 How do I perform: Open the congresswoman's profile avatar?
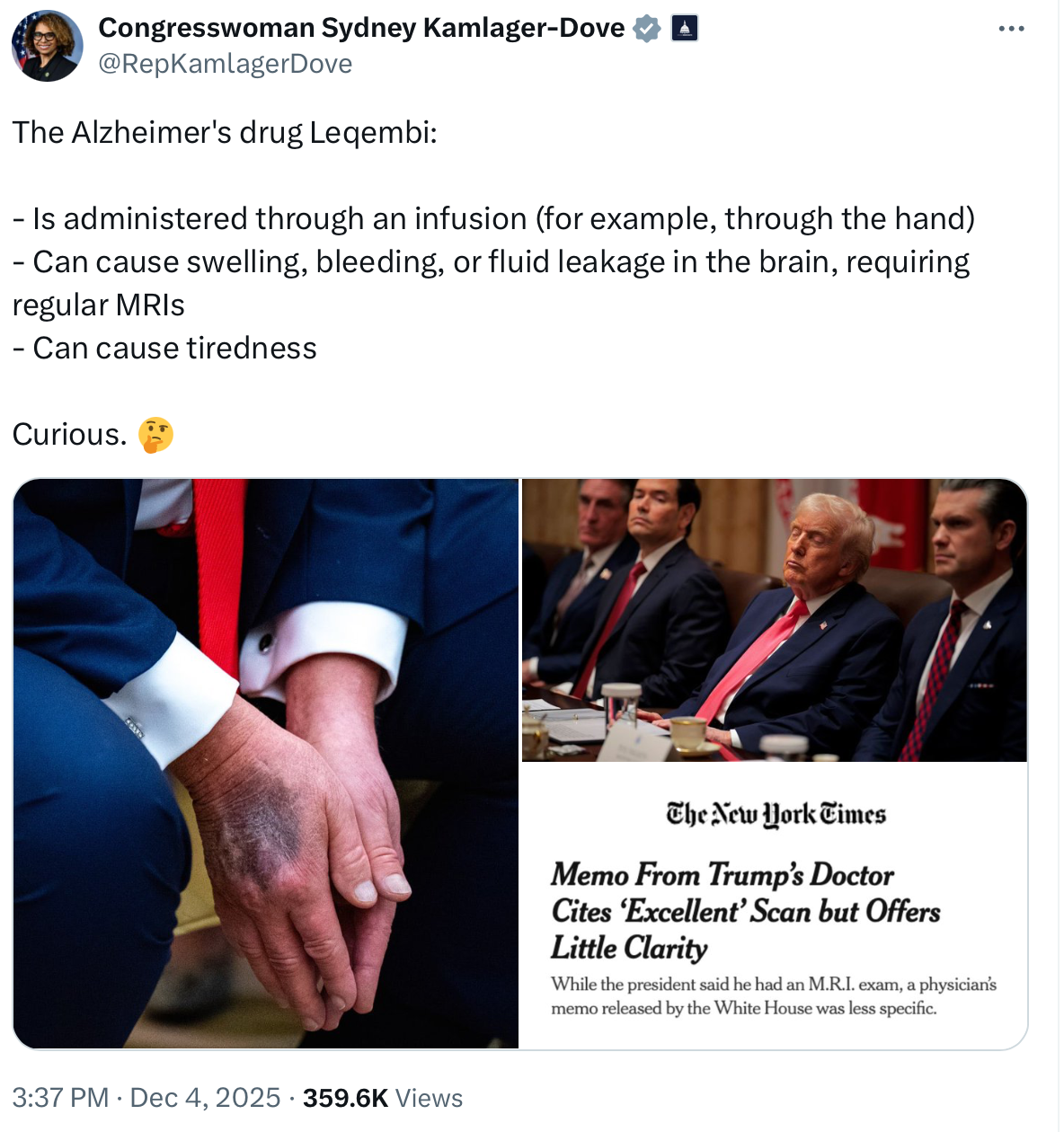(47, 46)
